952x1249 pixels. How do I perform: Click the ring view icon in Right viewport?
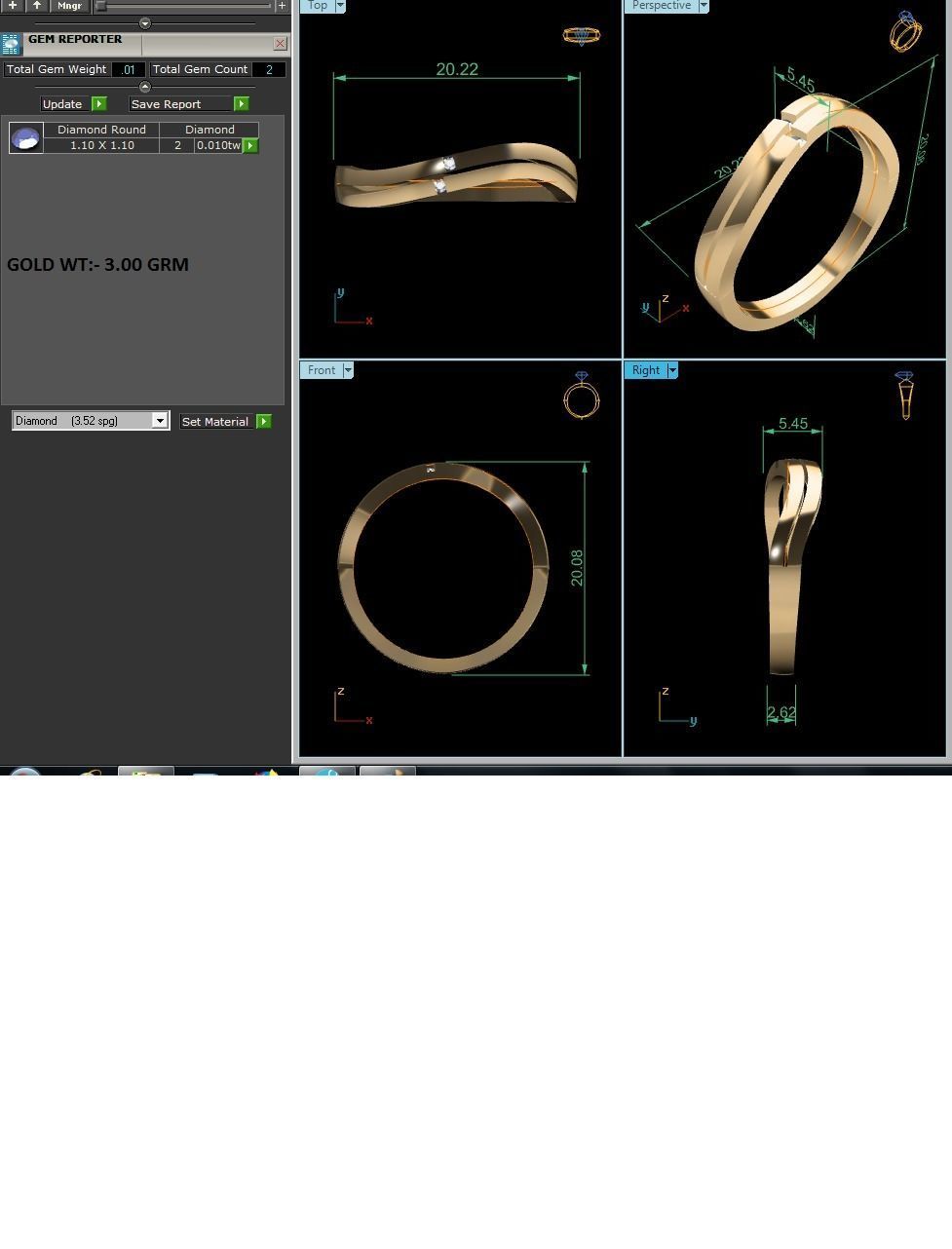tap(905, 395)
